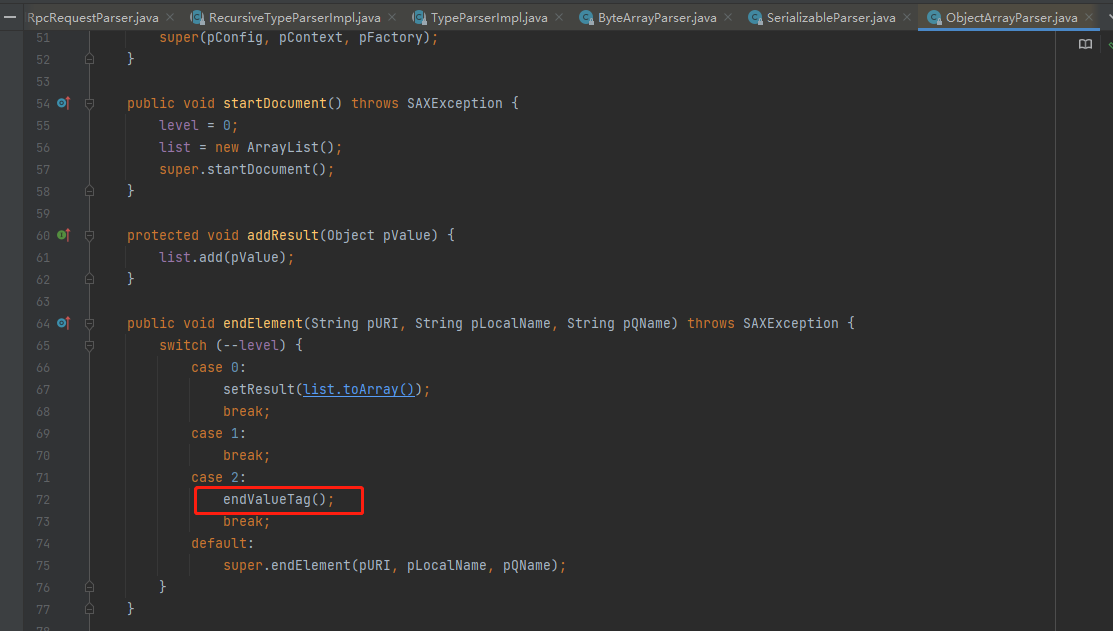Click the hide panel dash icon left of the RpcRequestParser.java tab
Screen dimensions: 1113x631
pos(10,17)
